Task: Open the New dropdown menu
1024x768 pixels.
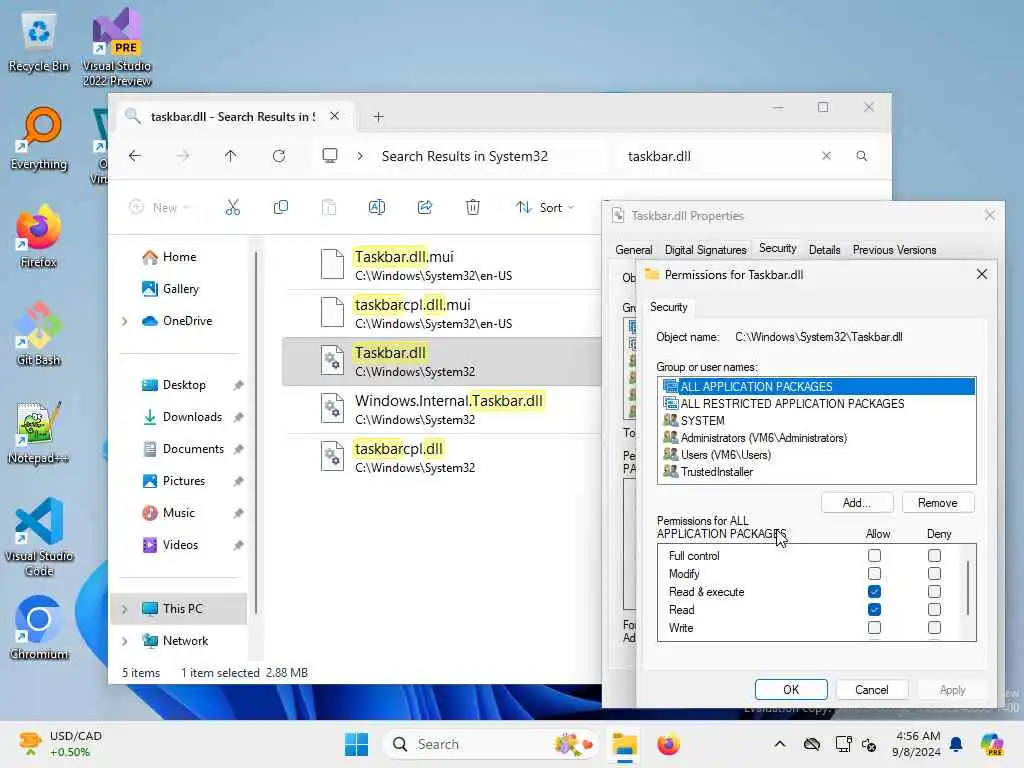Action: tap(159, 208)
